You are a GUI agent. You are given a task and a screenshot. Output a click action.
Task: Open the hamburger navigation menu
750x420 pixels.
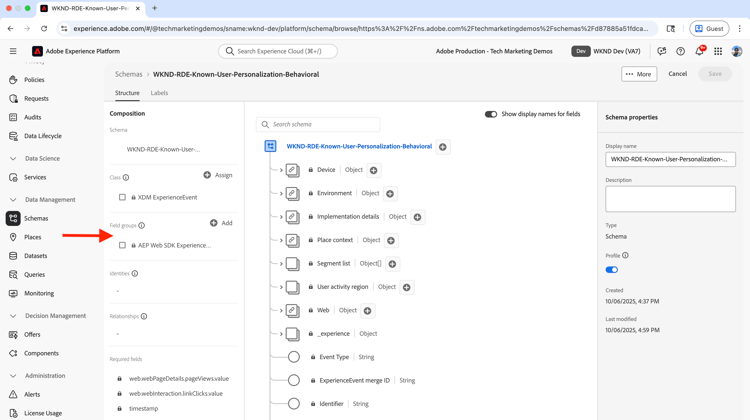pyautogui.click(x=13, y=51)
